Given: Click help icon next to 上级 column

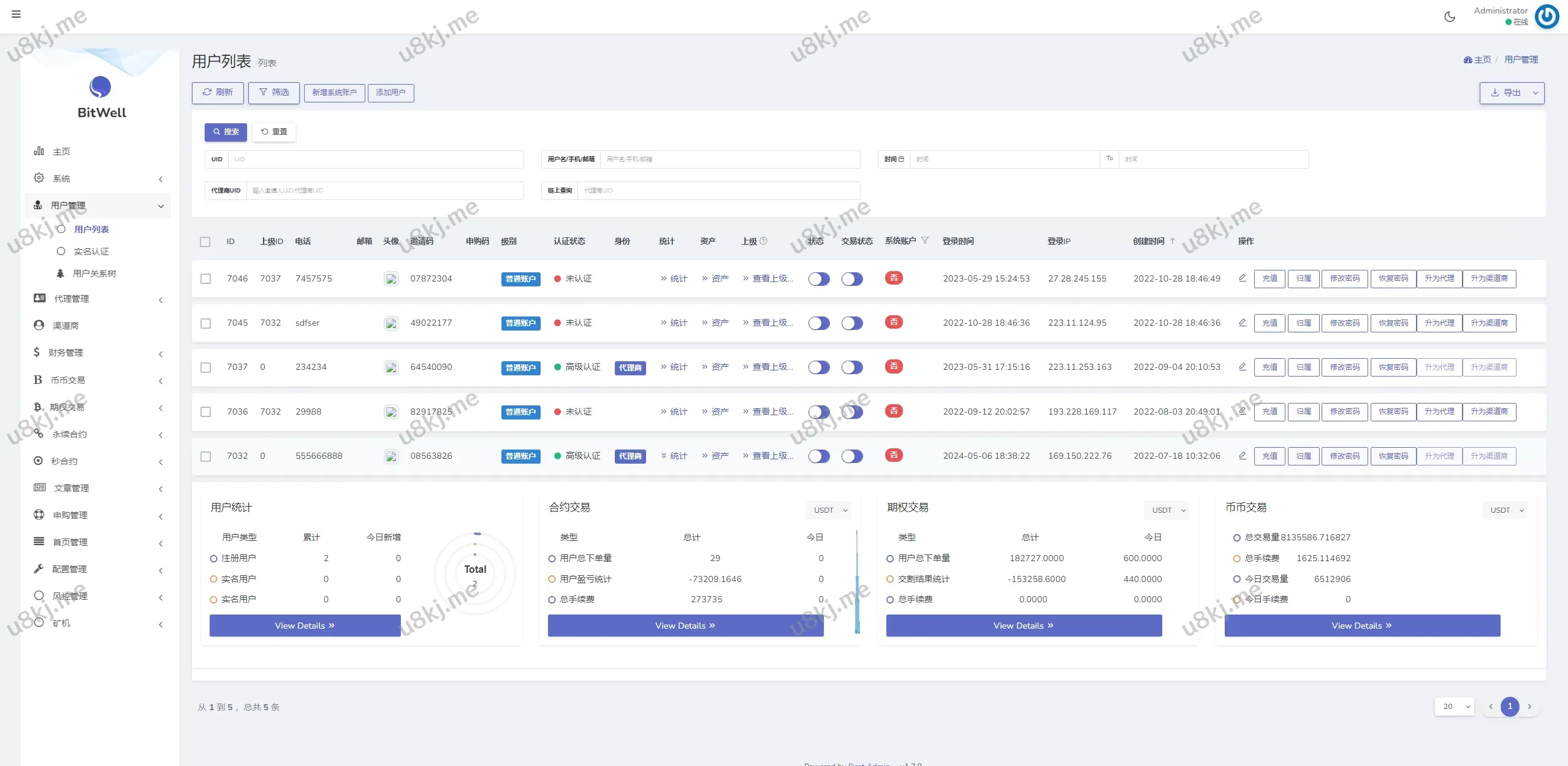Looking at the screenshot, I should point(764,241).
